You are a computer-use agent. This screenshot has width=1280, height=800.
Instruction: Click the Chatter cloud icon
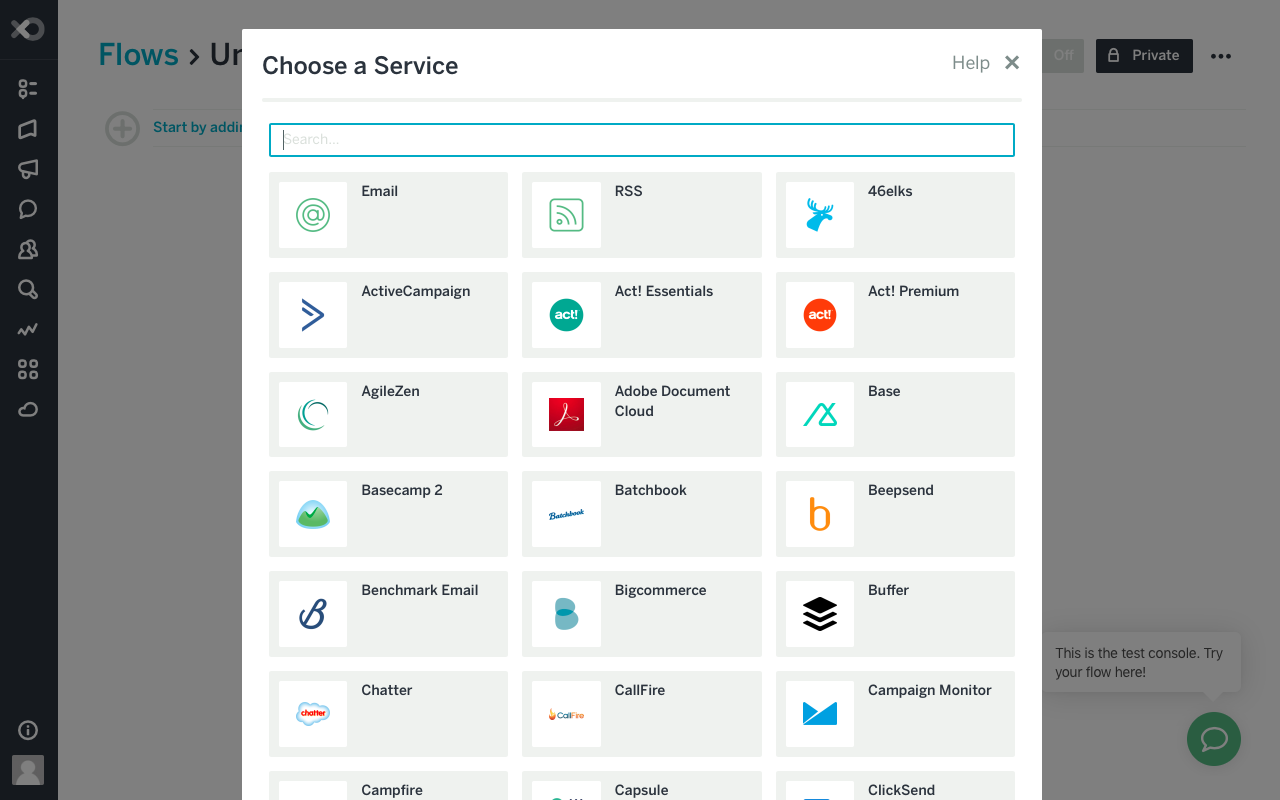[313, 714]
